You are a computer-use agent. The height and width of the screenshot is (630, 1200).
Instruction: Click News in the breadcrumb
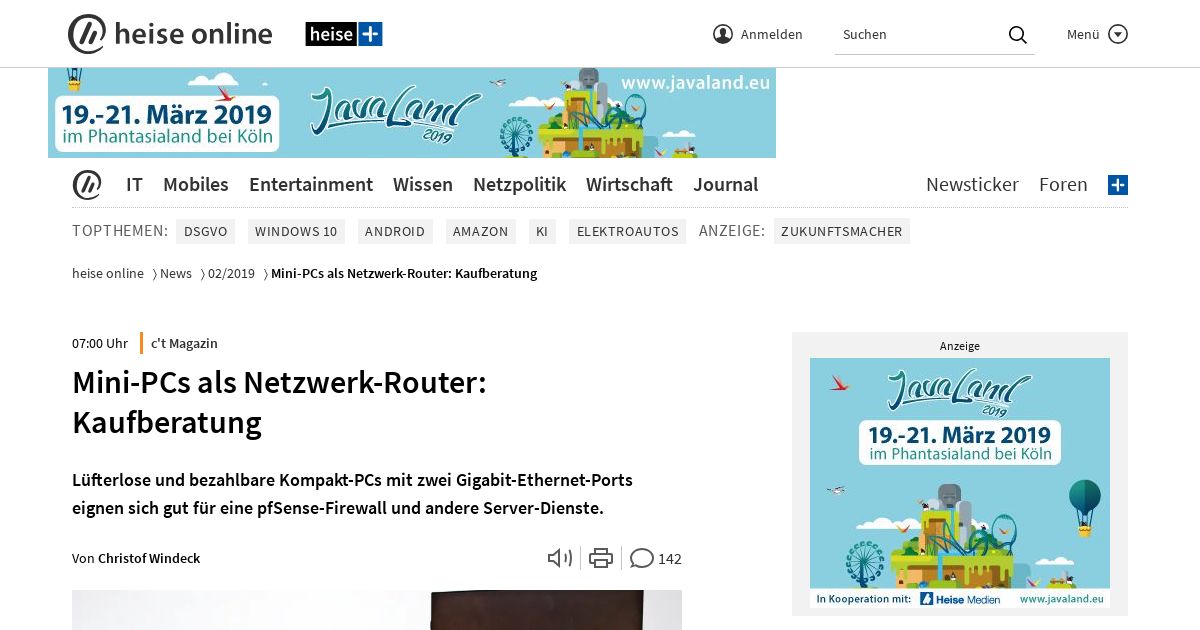[176, 273]
